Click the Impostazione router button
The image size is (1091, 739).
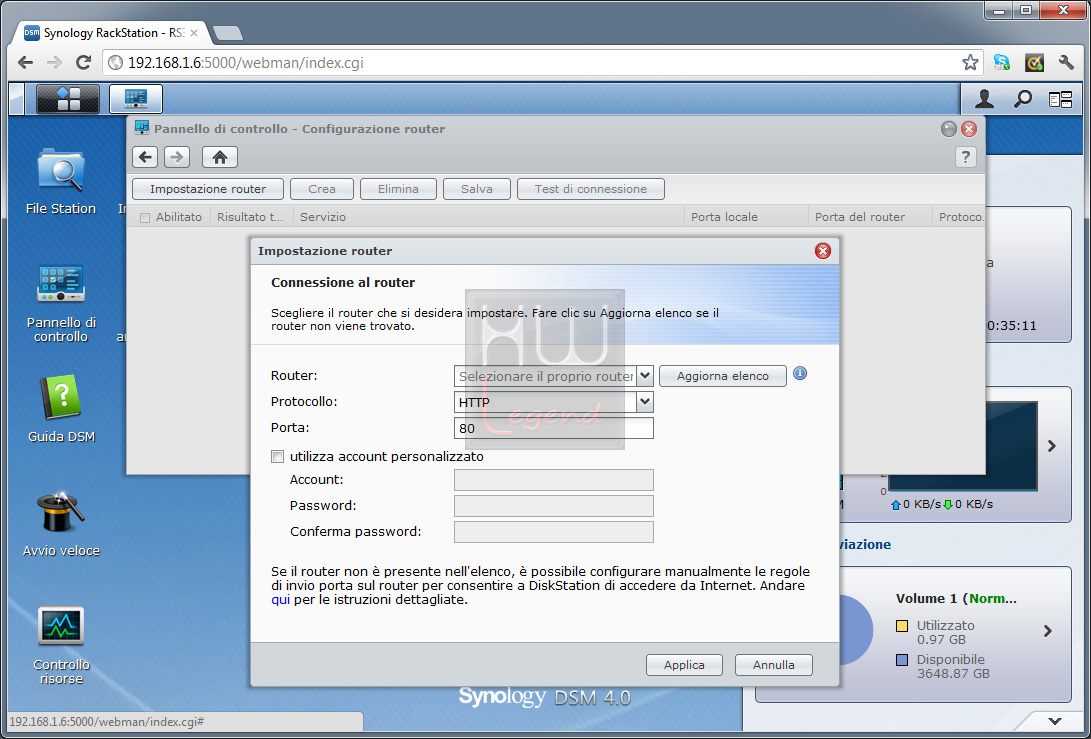tap(208, 189)
